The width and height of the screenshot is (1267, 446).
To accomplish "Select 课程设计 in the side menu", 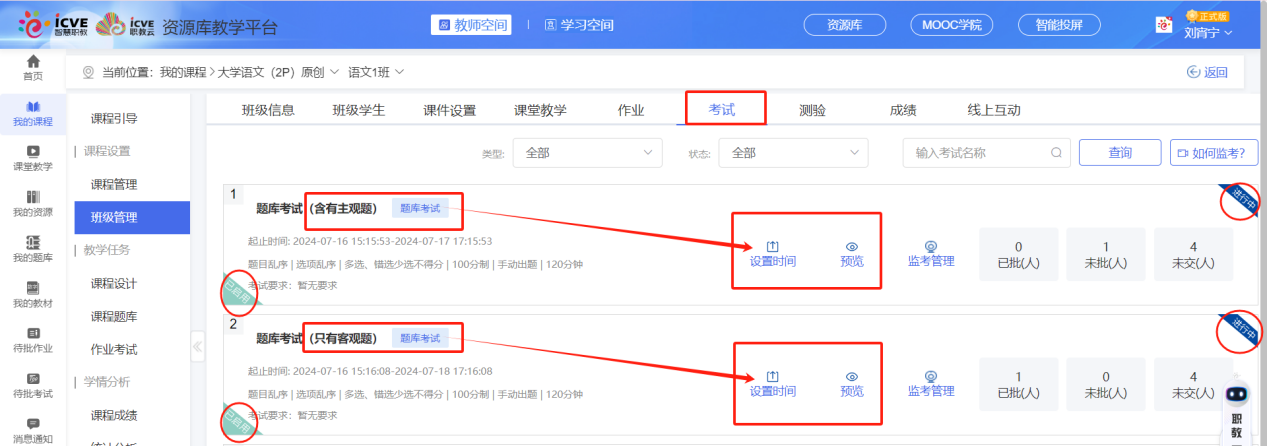I will pyautogui.click(x=114, y=283).
